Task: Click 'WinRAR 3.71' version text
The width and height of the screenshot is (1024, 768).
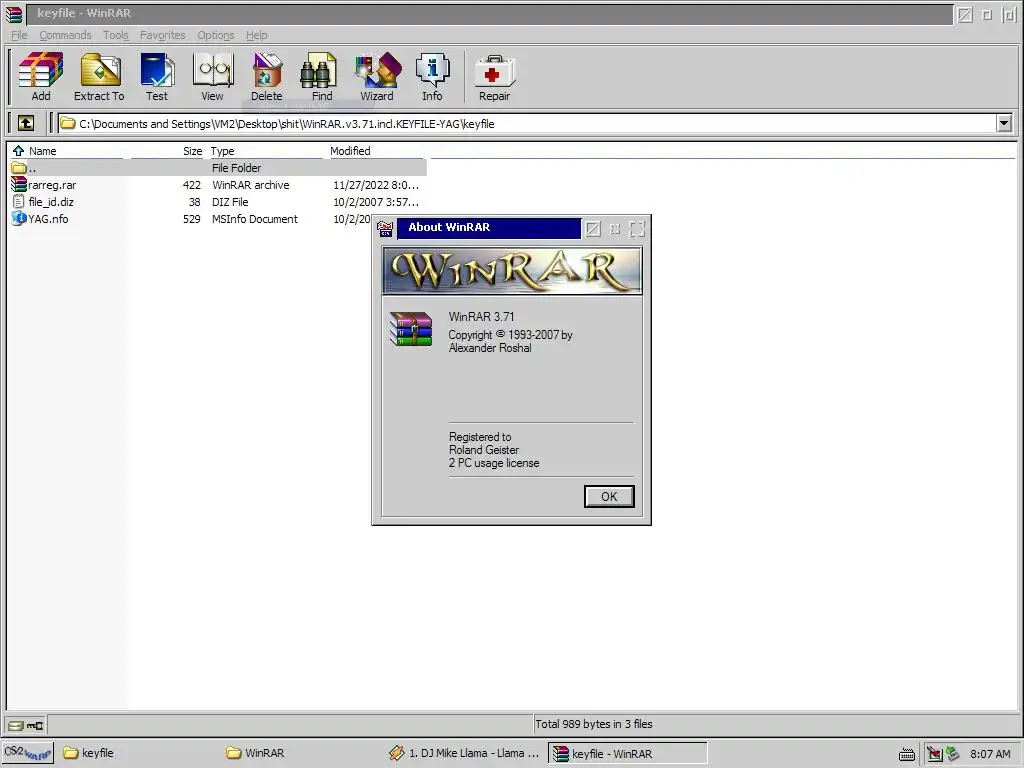Action: (481, 317)
